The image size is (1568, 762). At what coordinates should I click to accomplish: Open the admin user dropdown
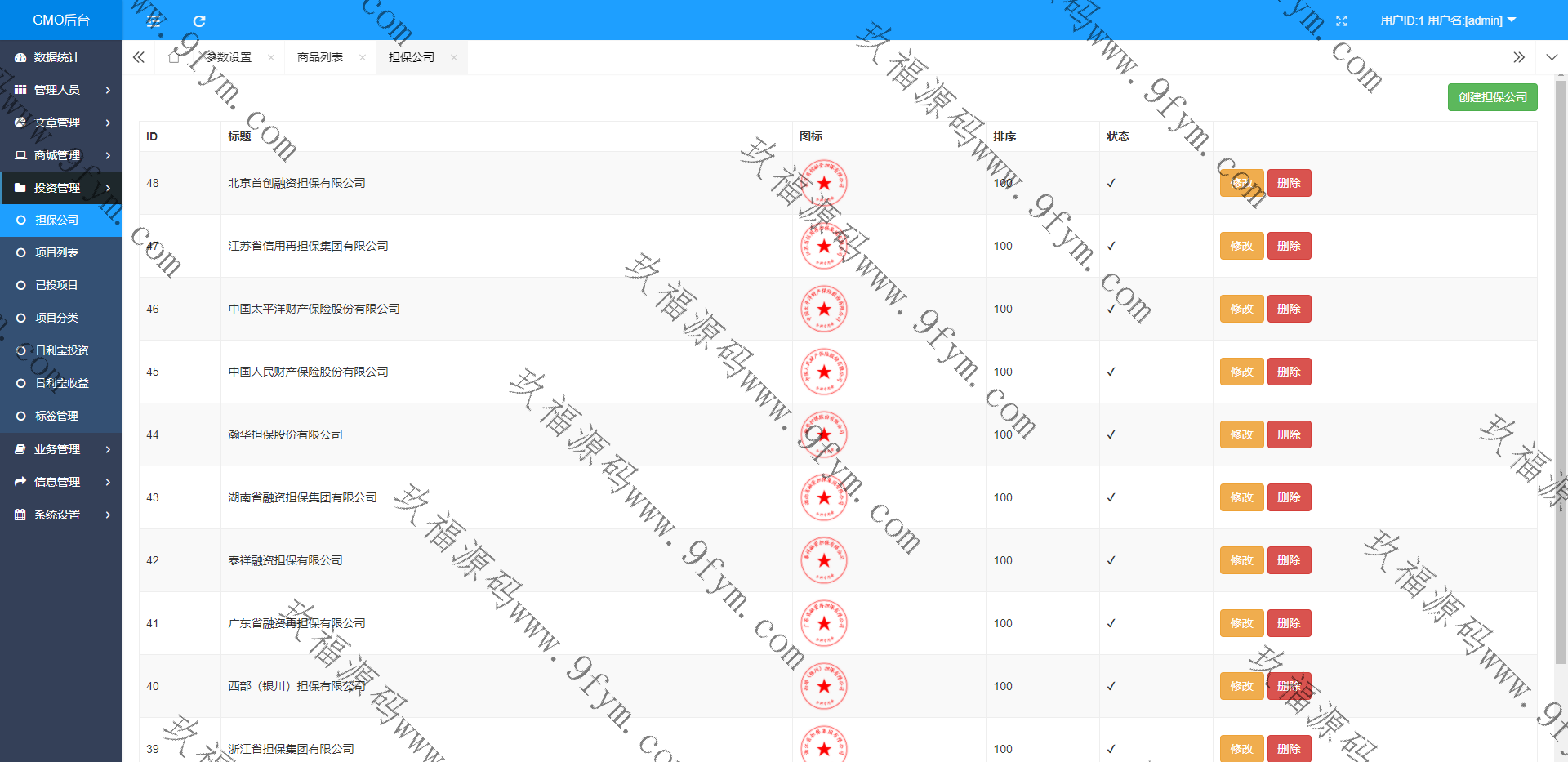click(x=1447, y=20)
